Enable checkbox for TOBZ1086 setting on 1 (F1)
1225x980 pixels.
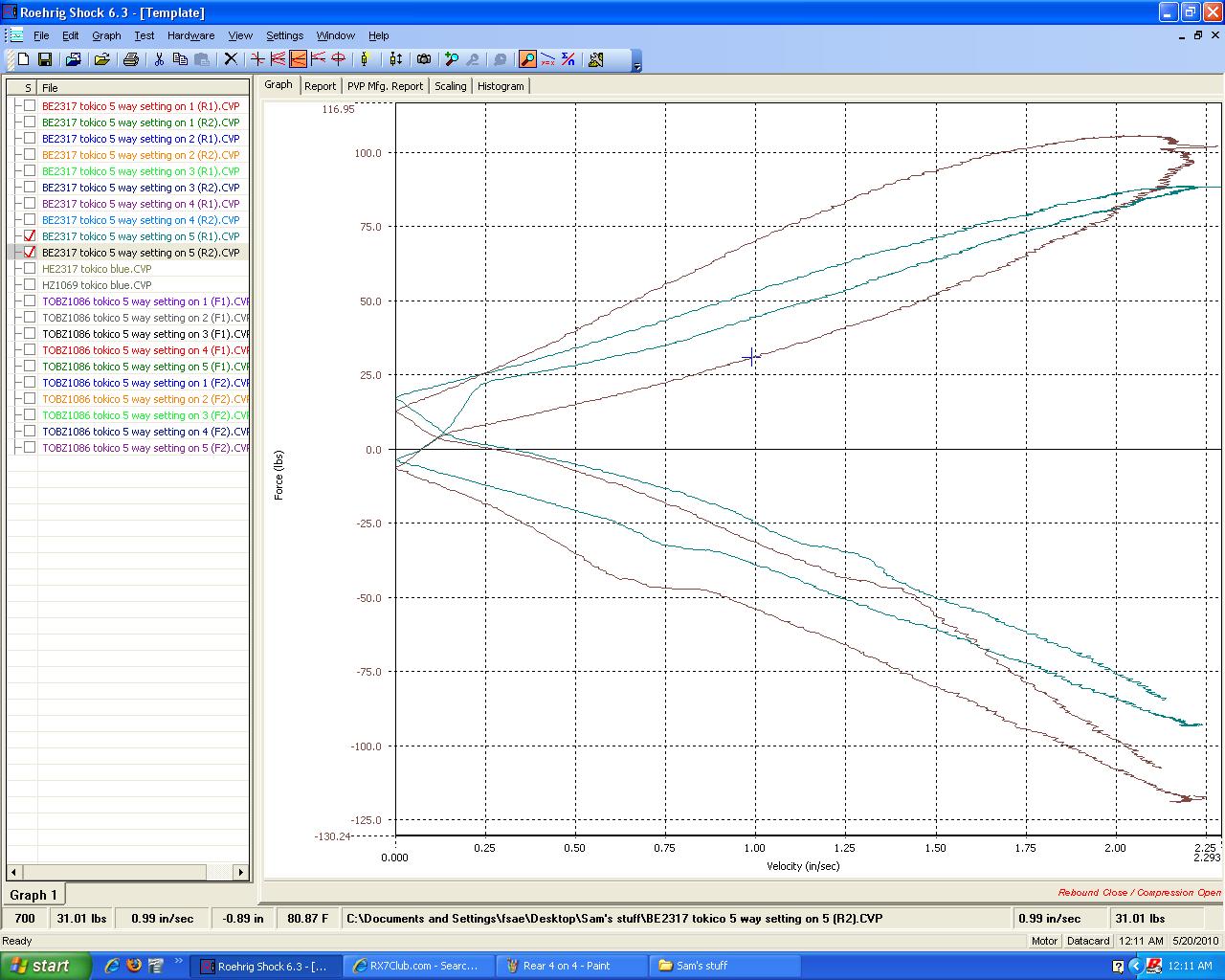tap(30, 301)
